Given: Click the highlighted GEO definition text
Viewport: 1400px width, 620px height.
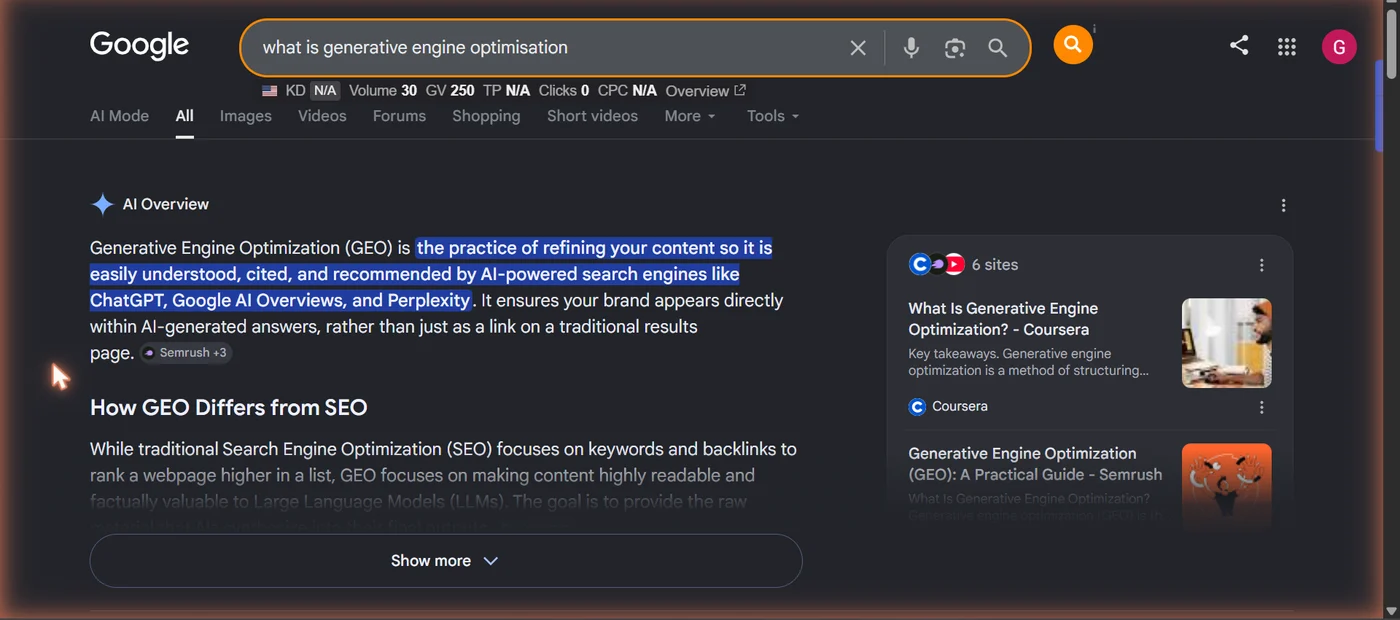Looking at the screenshot, I should click(x=431, y=274).
